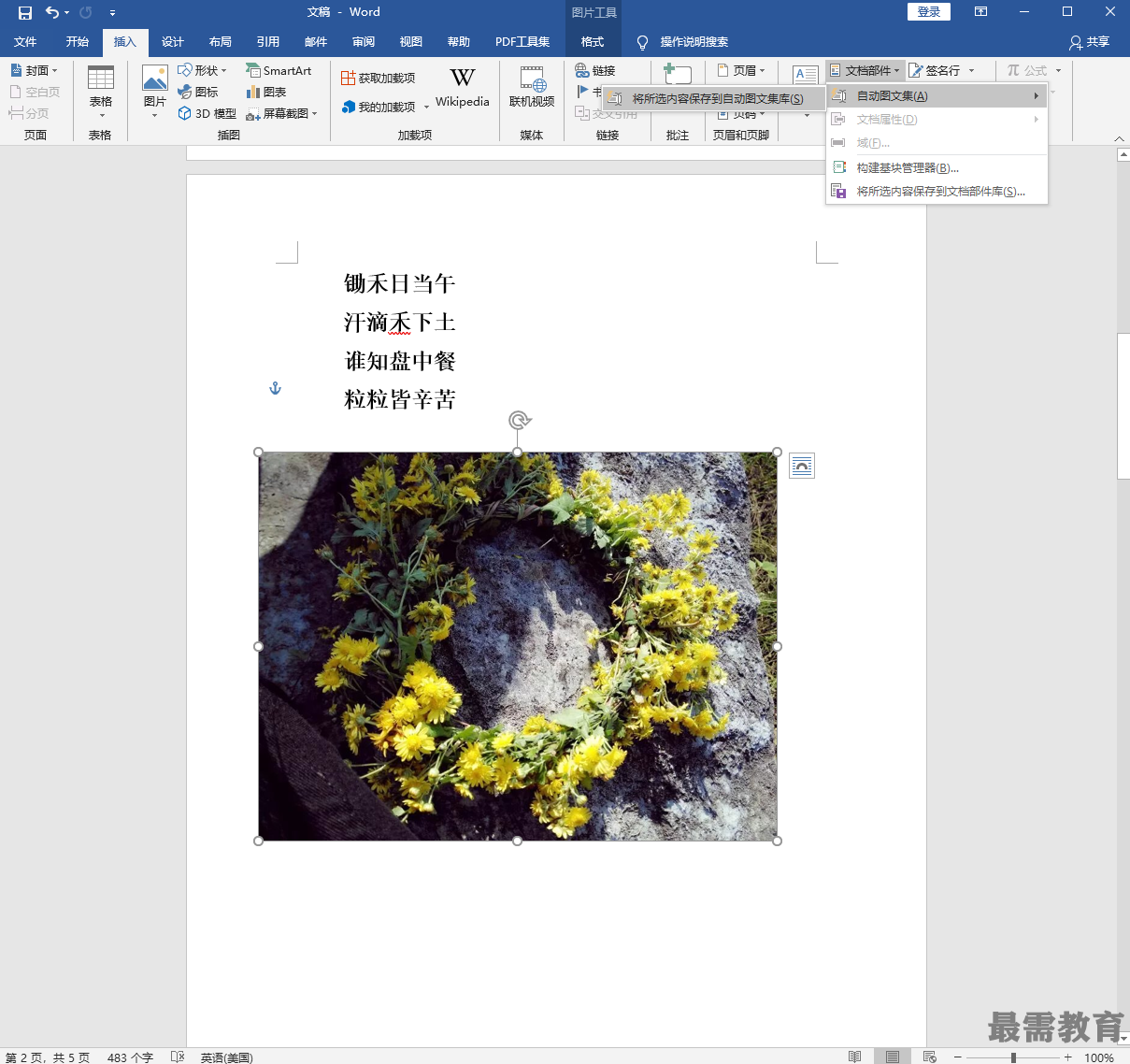Open the 引用 ribbon tab
Image resolution: width=1130 pixels, height=1064 pixels.
(268, 41)
